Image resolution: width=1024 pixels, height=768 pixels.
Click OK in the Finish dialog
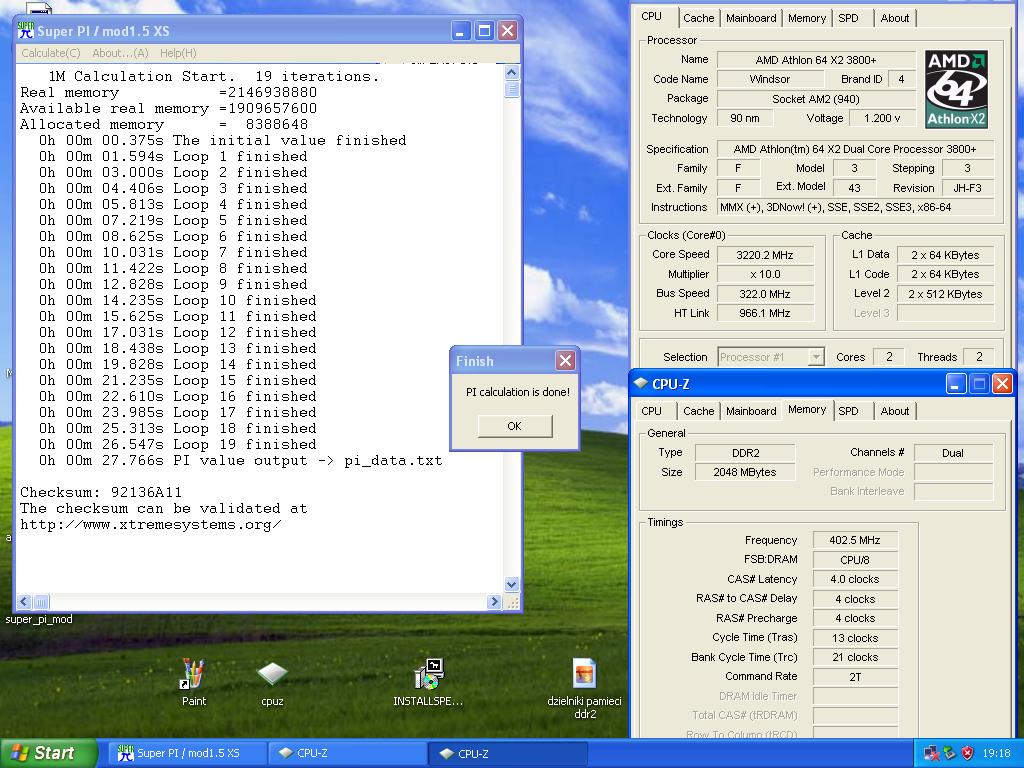point(515,426)
